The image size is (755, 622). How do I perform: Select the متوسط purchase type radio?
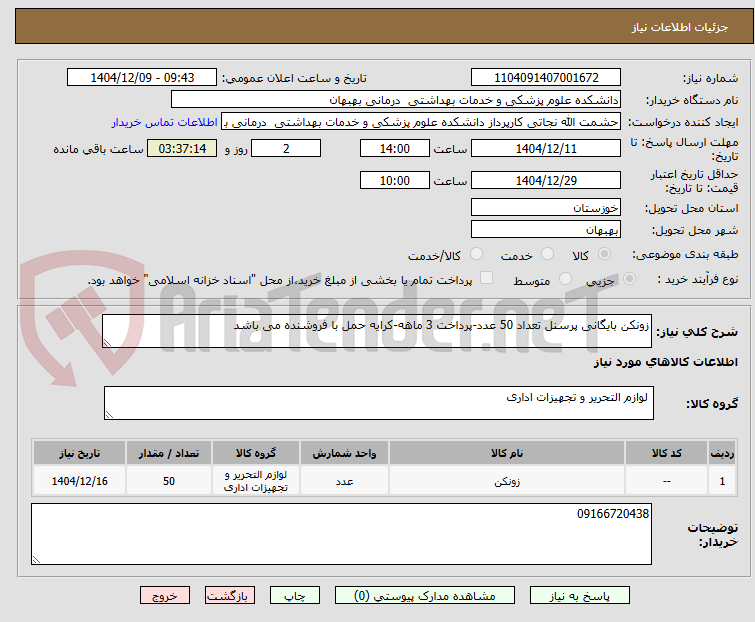[x=565, y=279]
